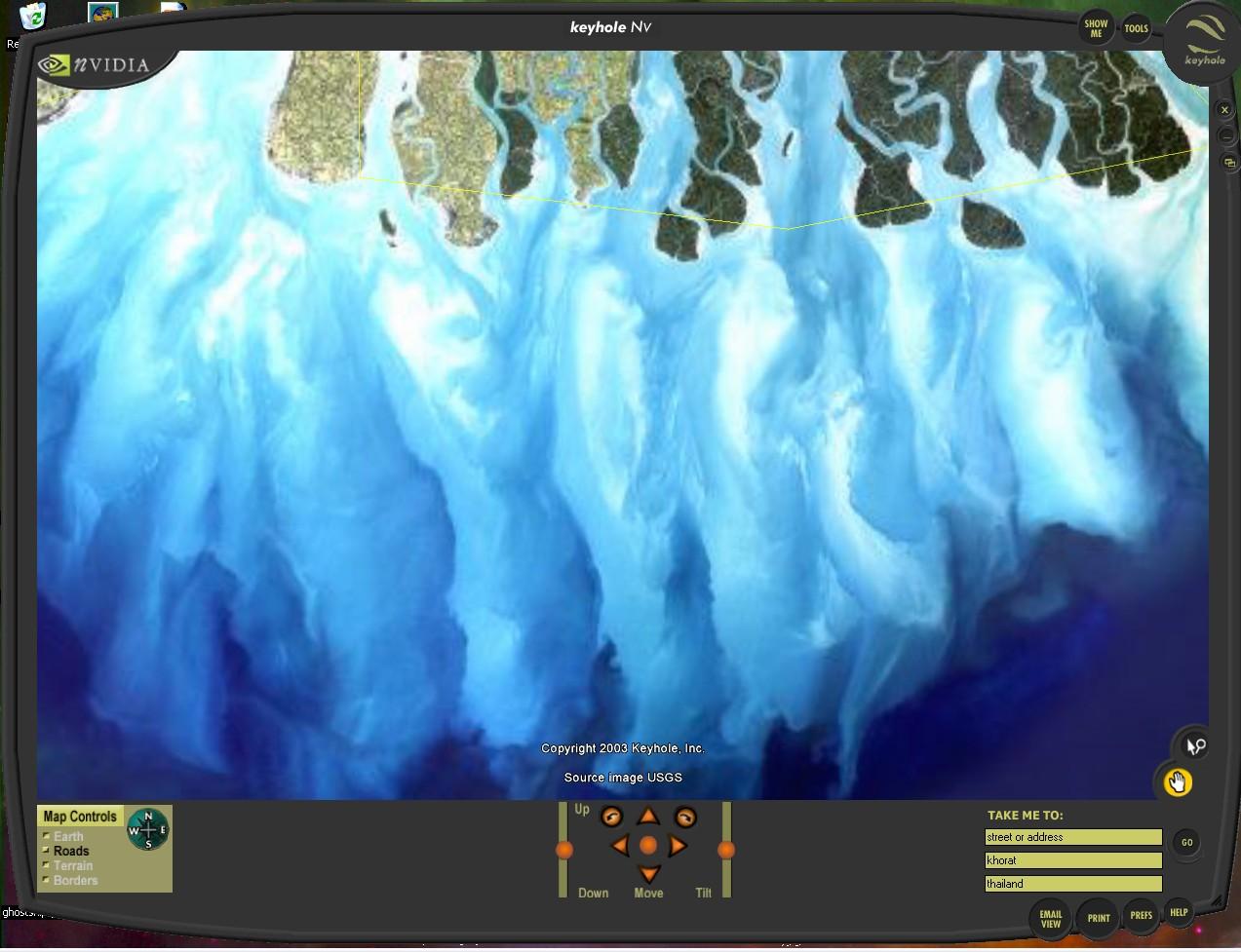
Task: Click the restore window button on right edge
Action: click(x=1229, y=162)
